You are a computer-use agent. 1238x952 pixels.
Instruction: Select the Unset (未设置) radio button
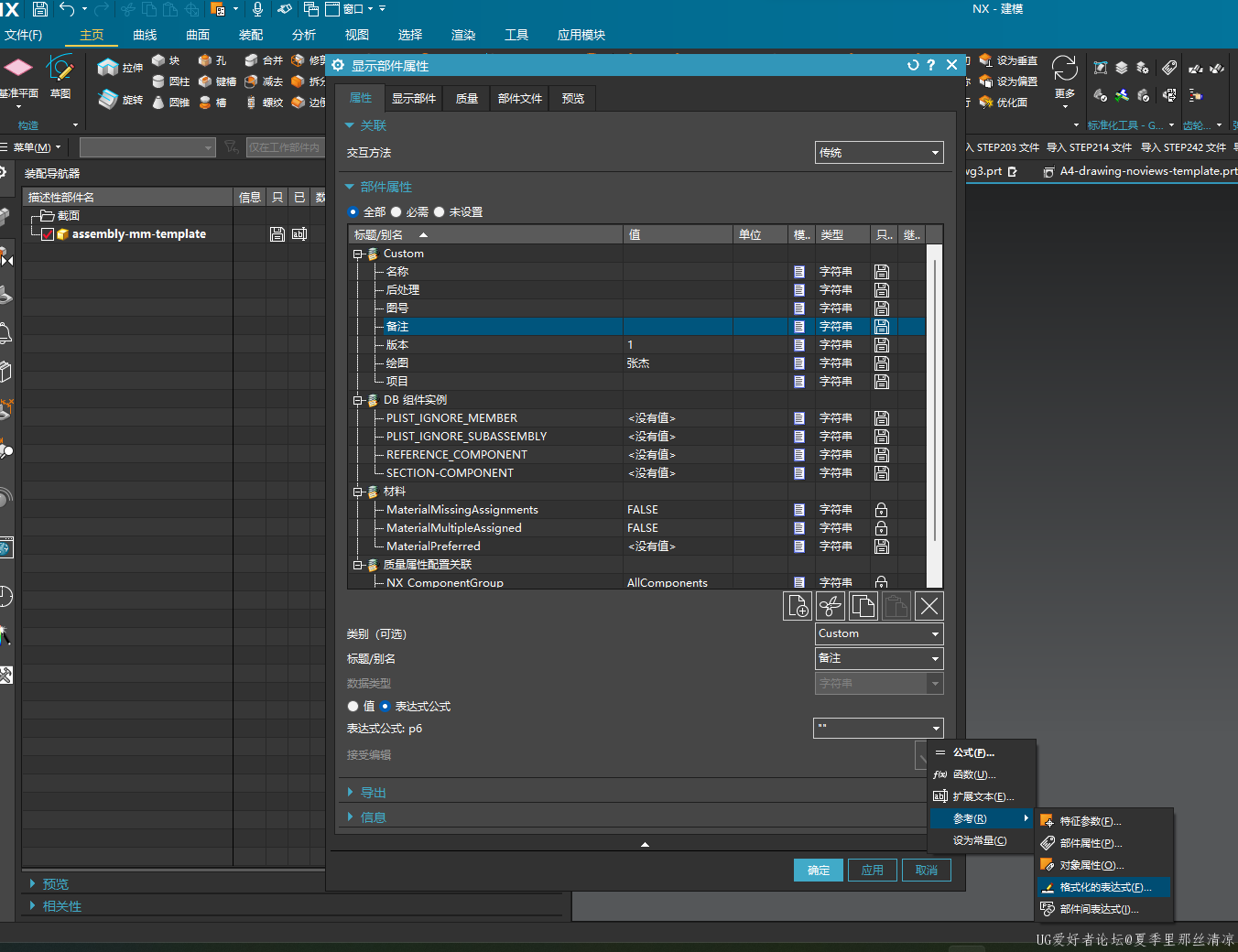coord(440,212)
